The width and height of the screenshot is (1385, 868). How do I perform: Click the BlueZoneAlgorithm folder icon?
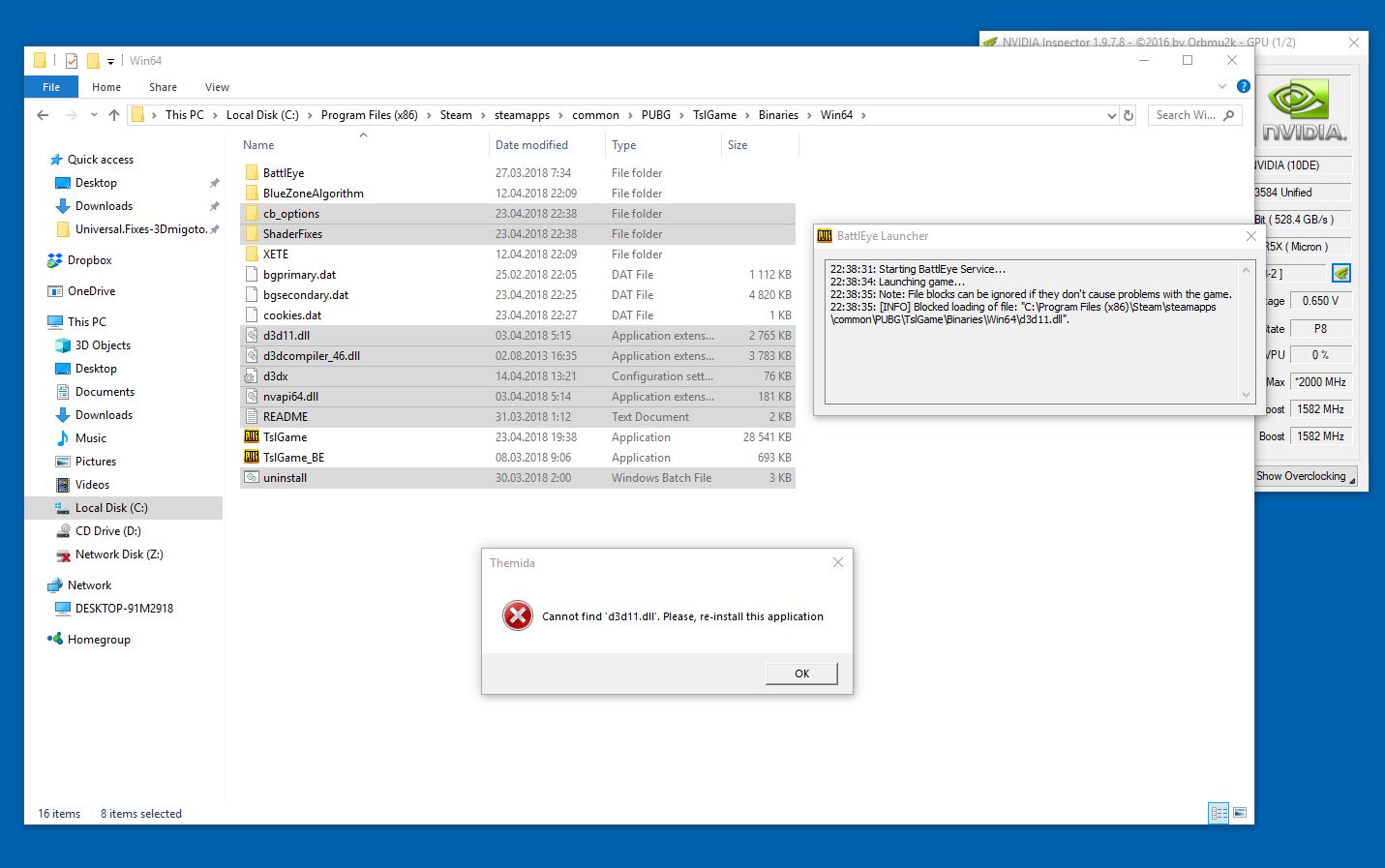click(252, 194)
